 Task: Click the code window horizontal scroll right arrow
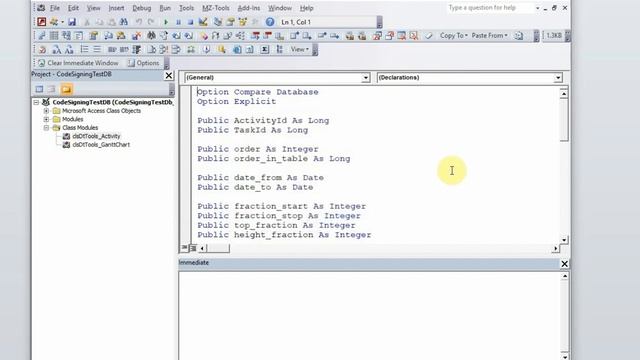(x=556, y=248)
